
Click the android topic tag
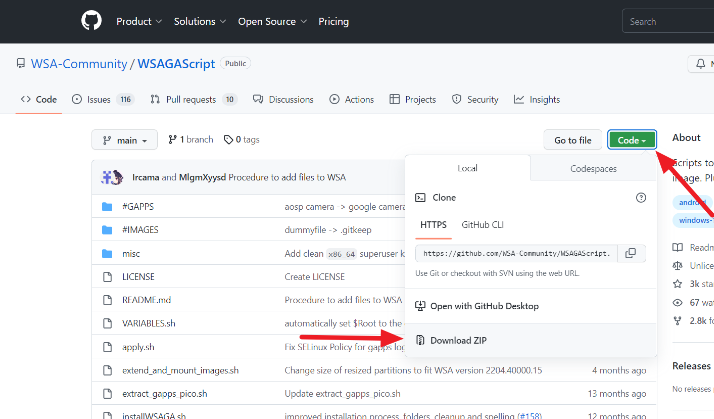pos(692,202)
